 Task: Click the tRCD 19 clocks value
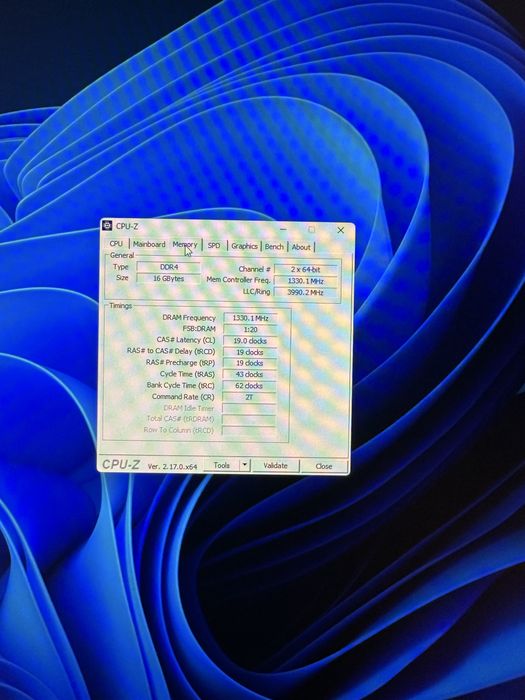point(250,352)
